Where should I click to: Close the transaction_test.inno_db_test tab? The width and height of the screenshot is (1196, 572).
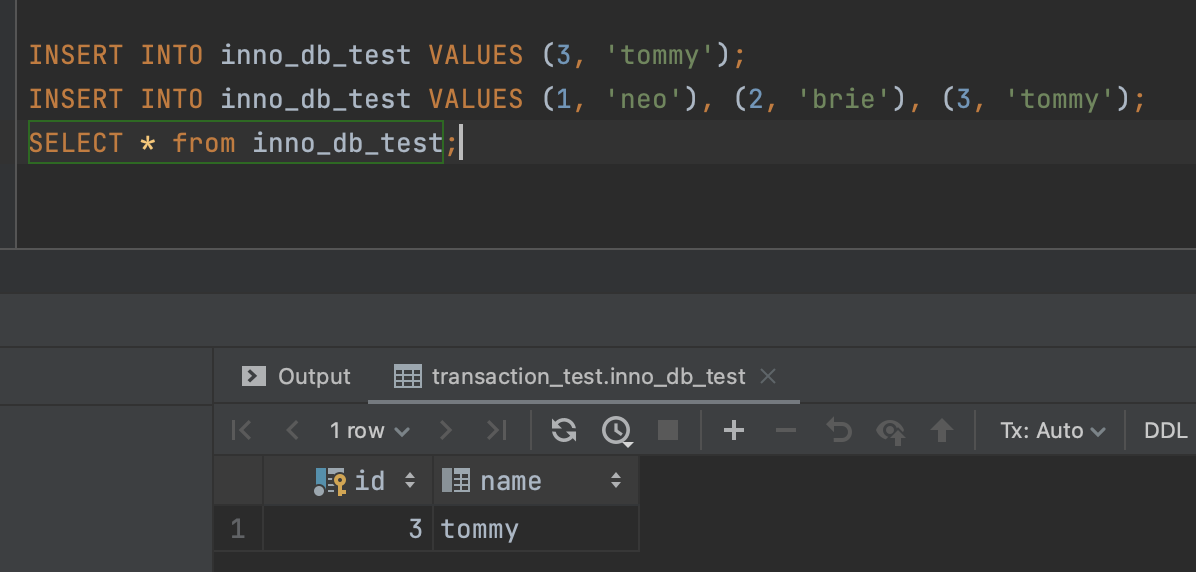click(x=768, y=376)
